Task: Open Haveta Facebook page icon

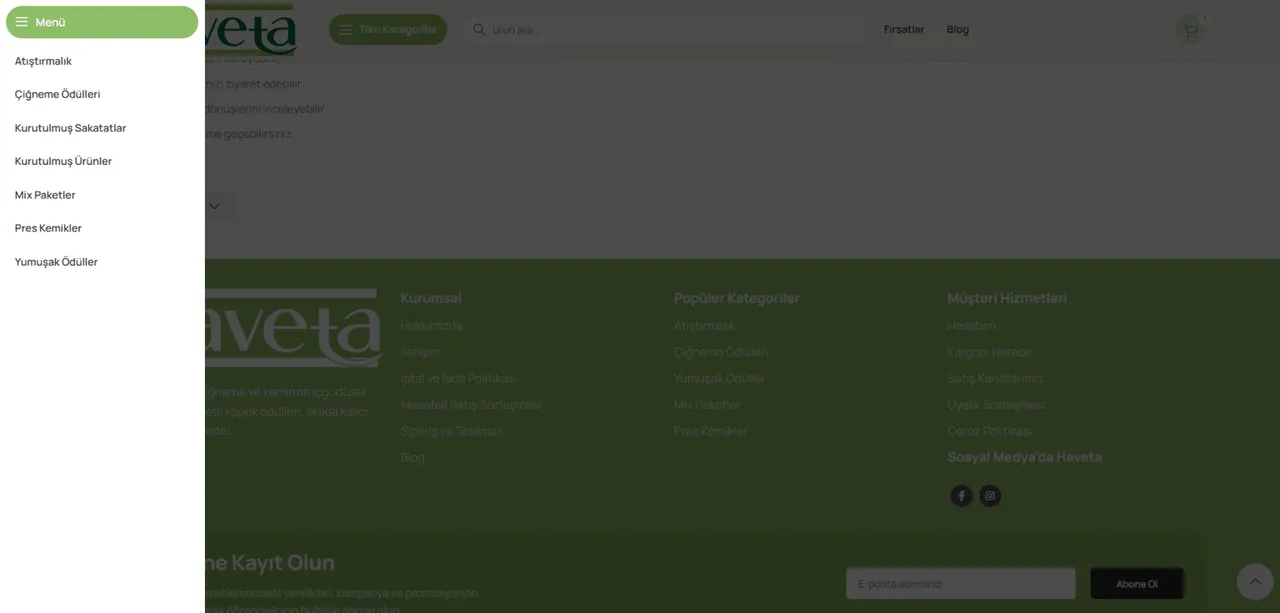Action: coord(962,496)
